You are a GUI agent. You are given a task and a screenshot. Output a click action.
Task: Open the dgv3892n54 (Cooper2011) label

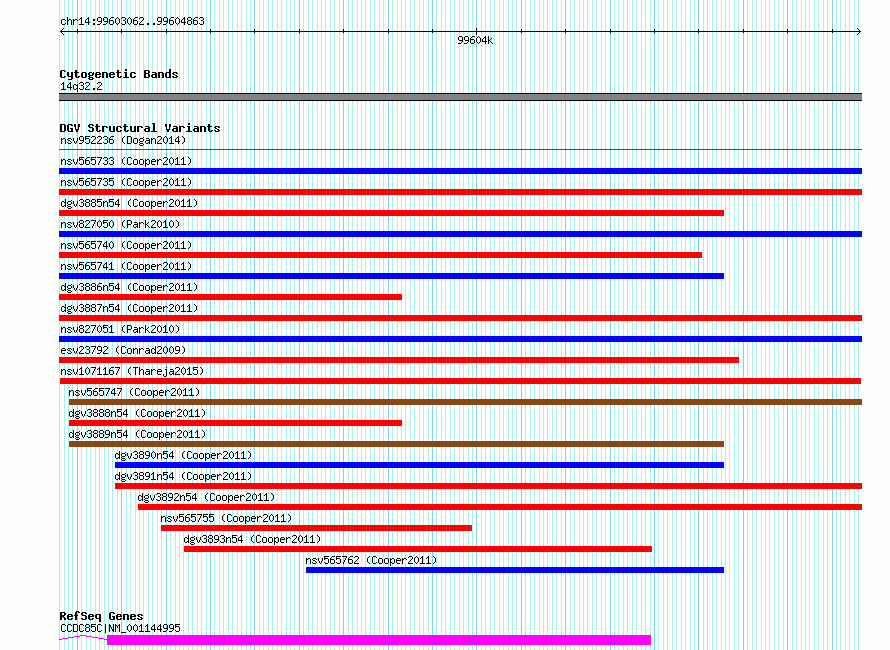(206, 497)
